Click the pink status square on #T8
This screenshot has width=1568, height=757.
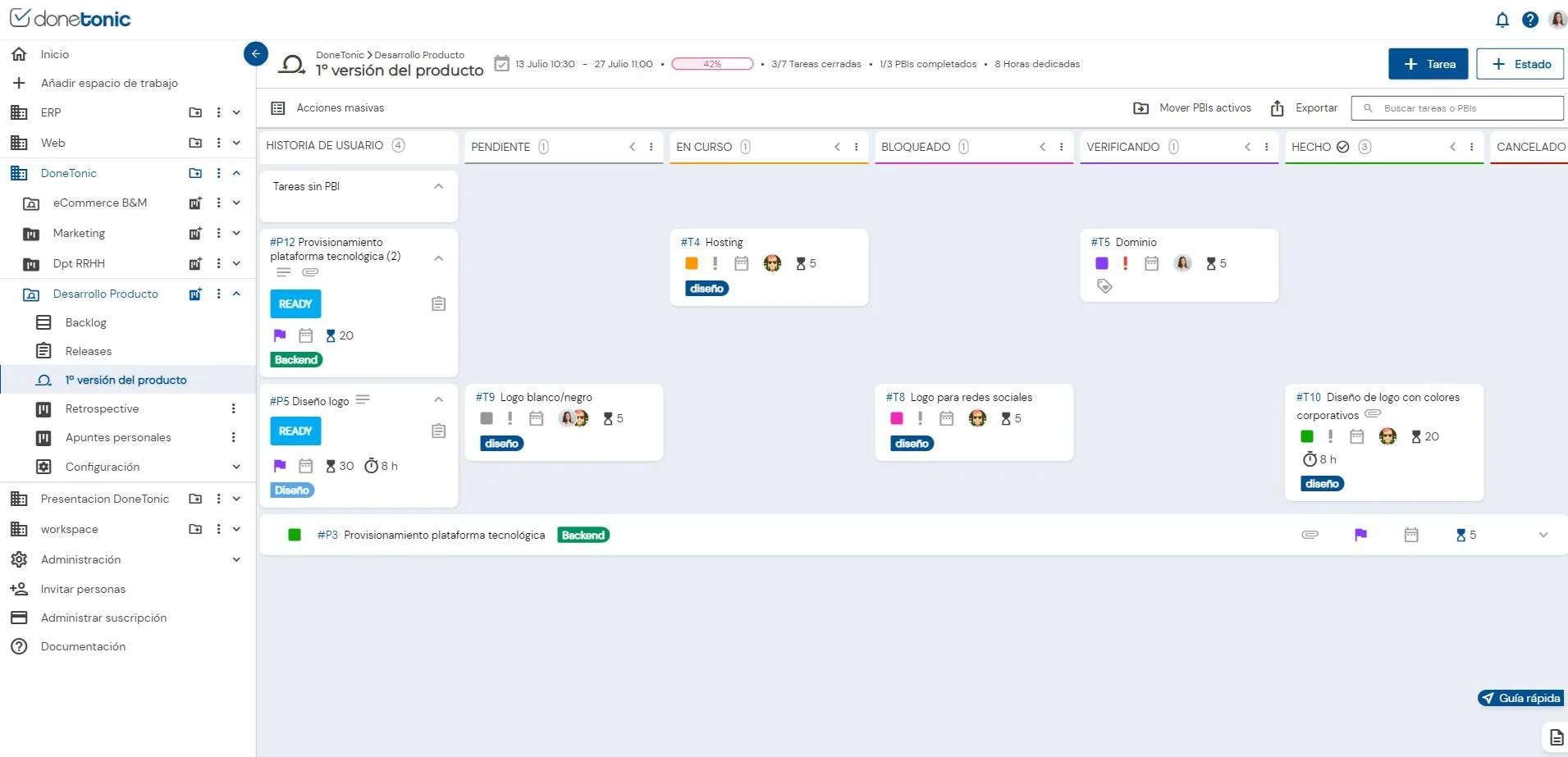(x=897, y=418)
